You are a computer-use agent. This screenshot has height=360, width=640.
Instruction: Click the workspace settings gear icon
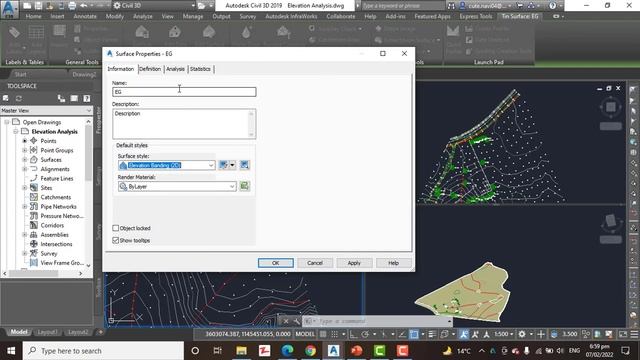(522, 334)
